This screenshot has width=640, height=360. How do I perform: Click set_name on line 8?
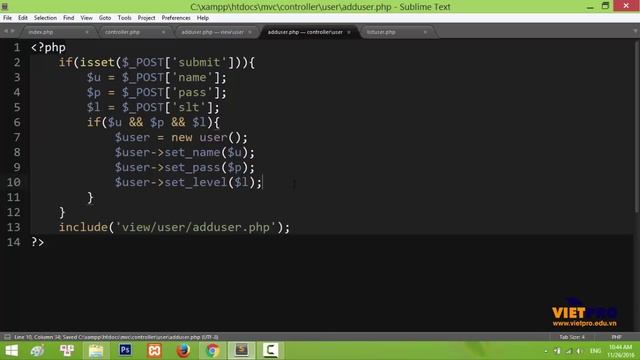[x=192, y=153]
